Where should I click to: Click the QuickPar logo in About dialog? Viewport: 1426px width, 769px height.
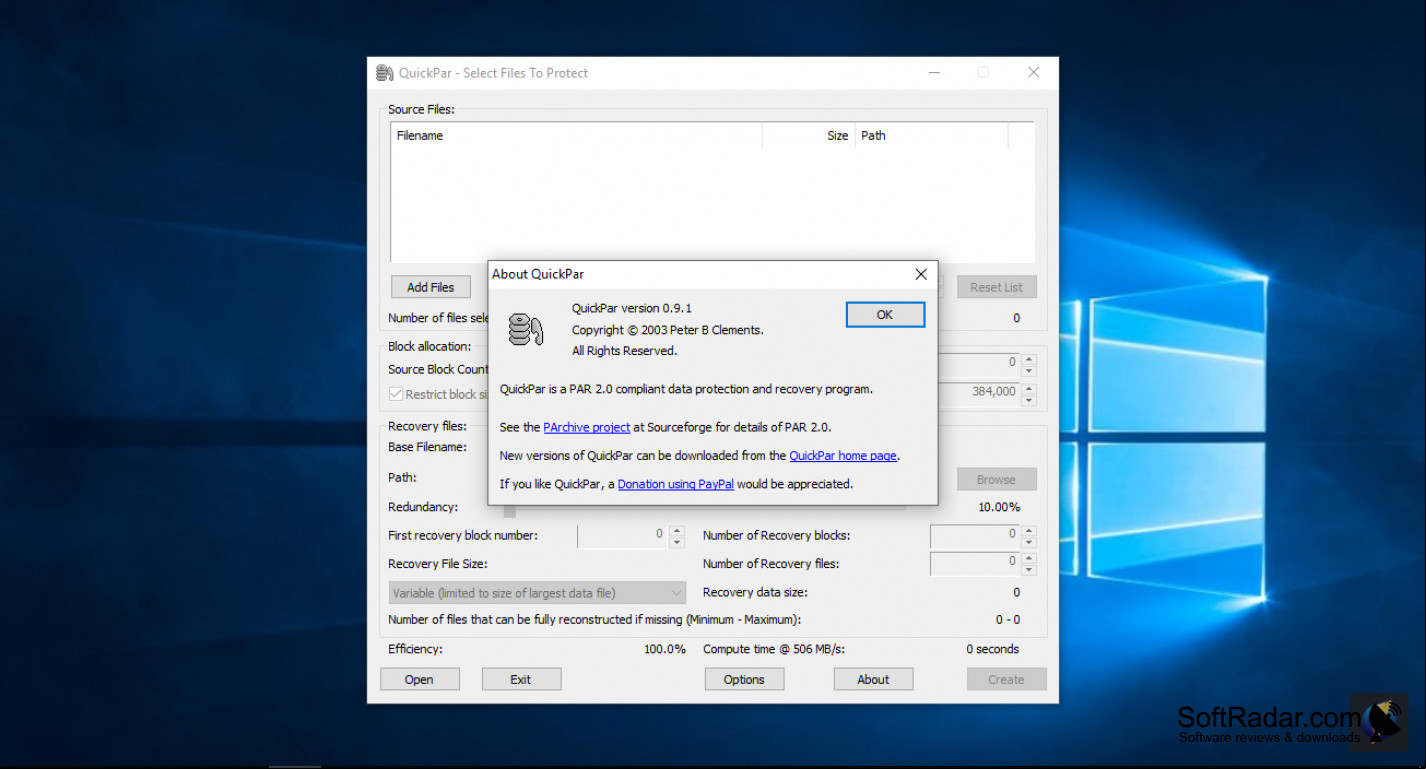525,329
